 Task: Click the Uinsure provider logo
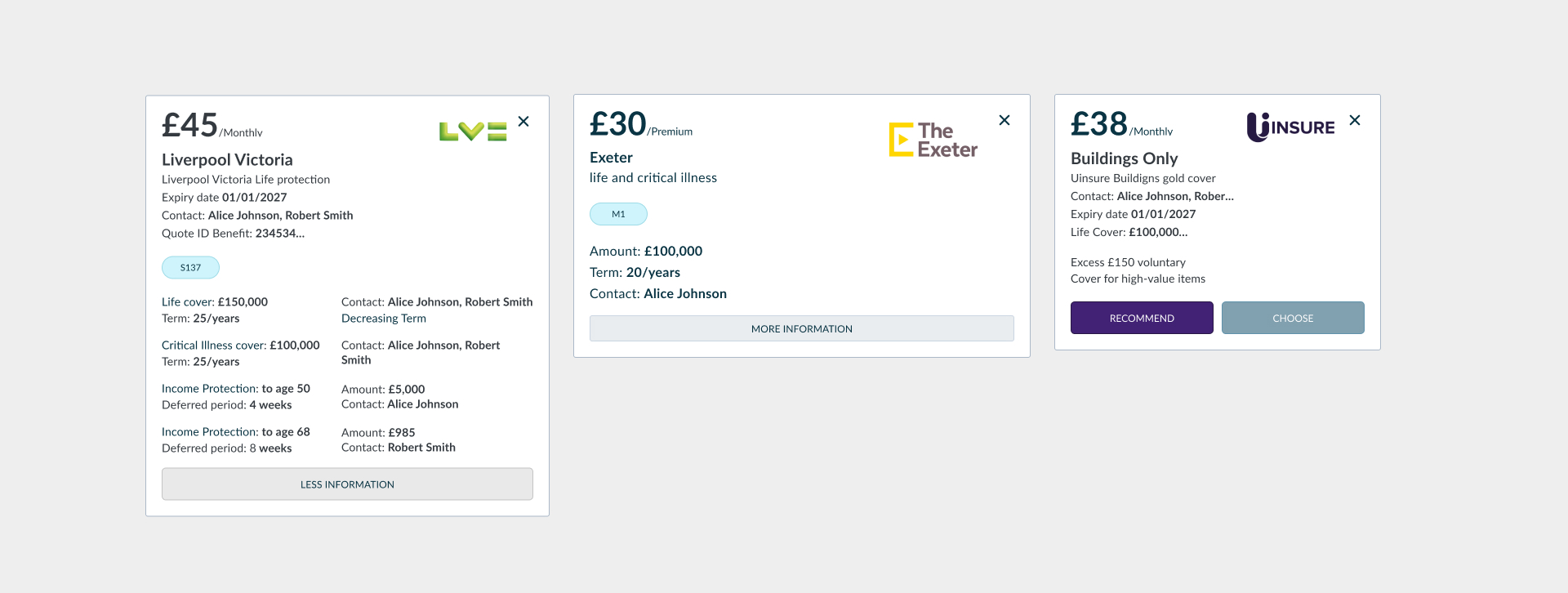click(x=1290, y=127)
